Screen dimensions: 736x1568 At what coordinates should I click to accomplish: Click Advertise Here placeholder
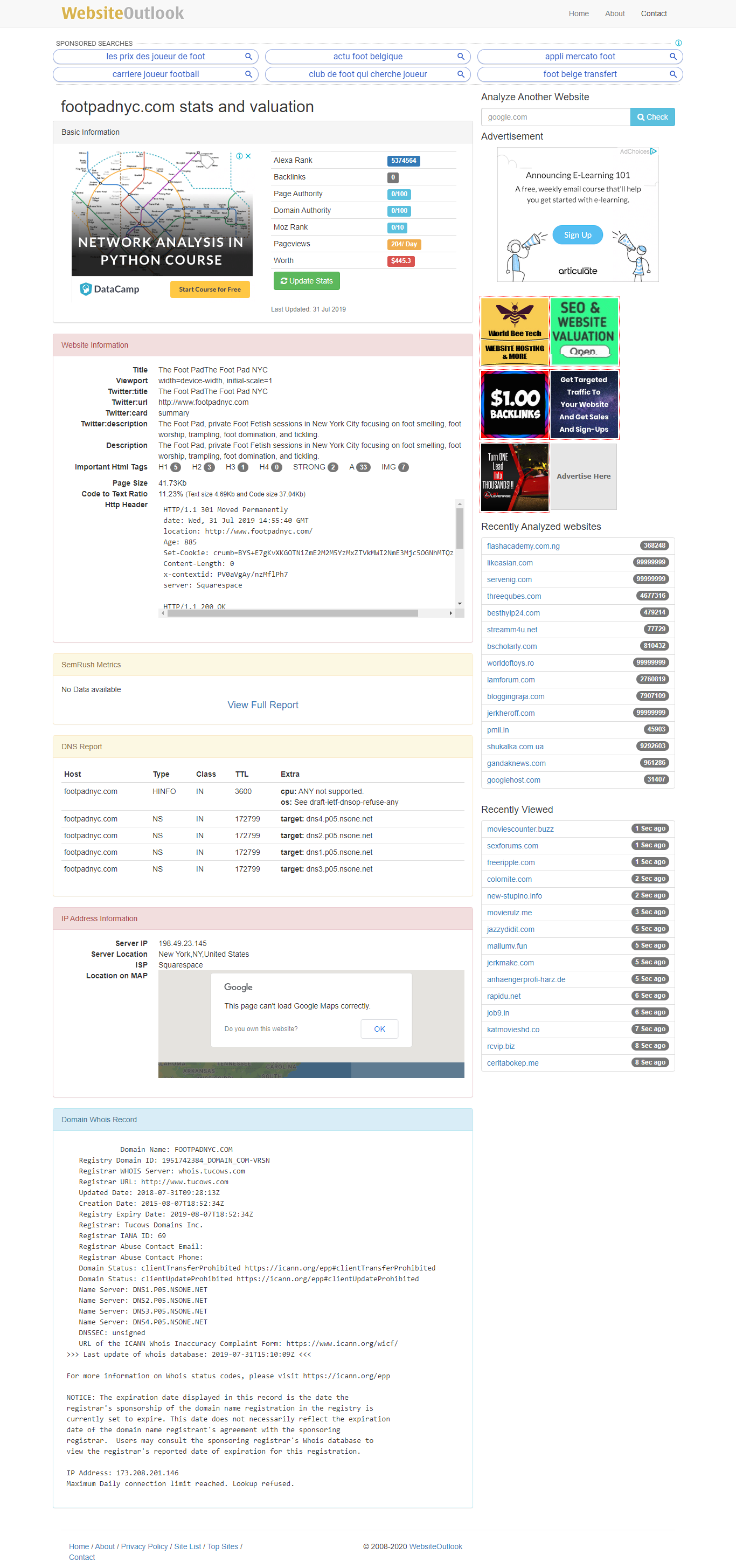pyautogui.click(x=584, y=476)
